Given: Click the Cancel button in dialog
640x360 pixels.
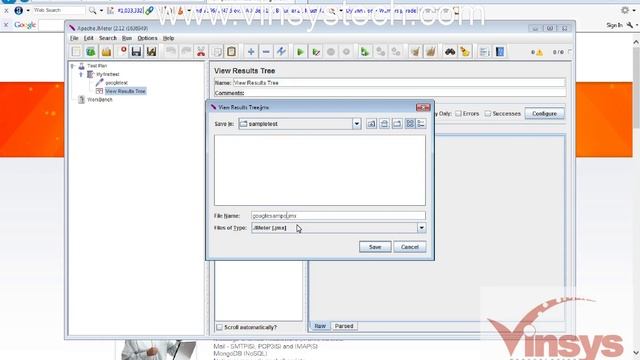Looking at the screenshot, I should click(409, 247).
